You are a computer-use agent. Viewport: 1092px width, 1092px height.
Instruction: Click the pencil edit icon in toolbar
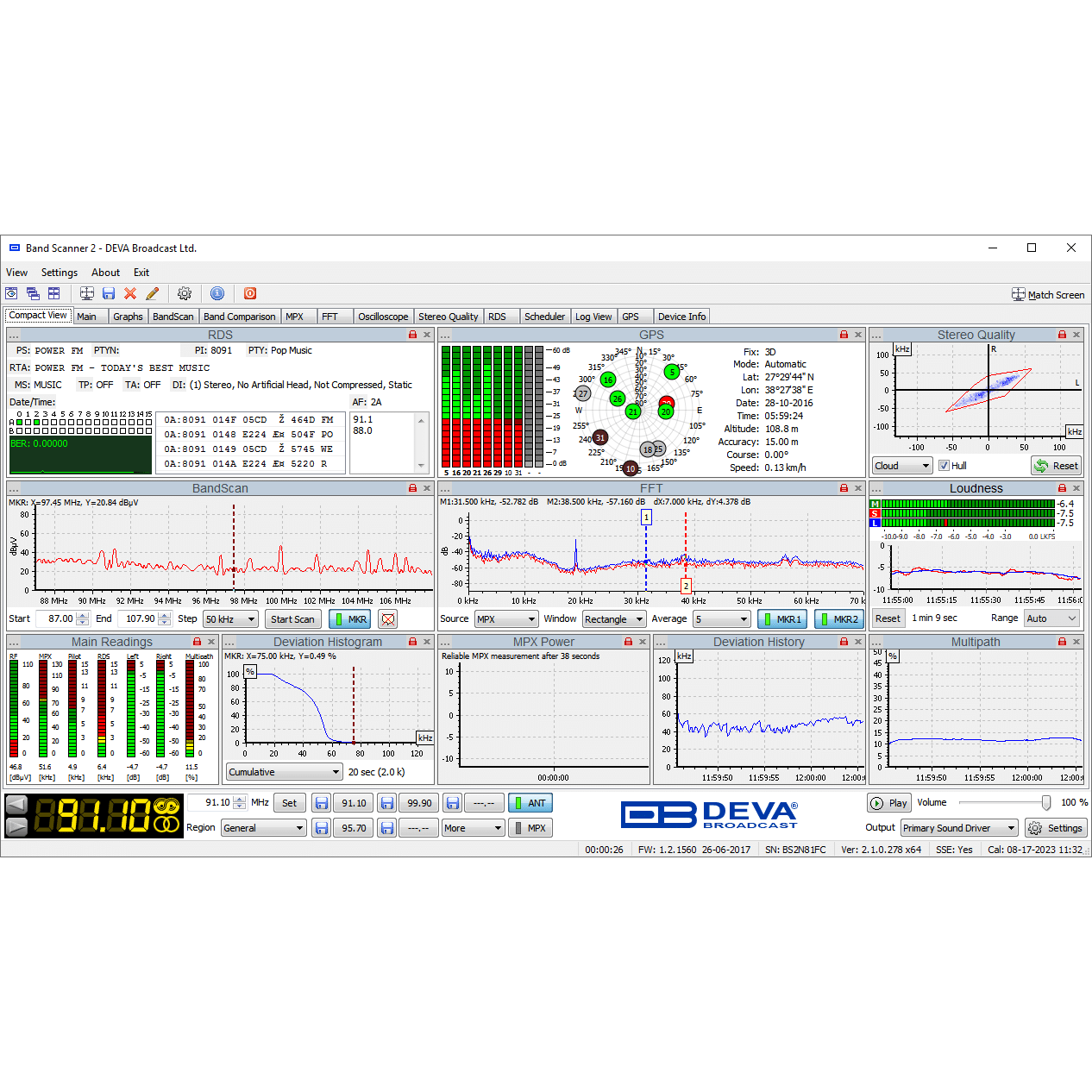(x=153, y=294)
